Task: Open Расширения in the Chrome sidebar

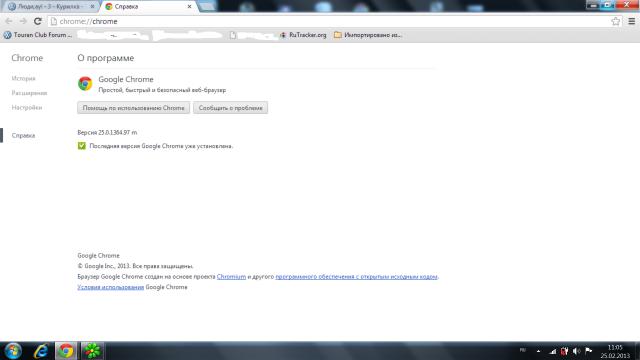Action: pos(29,93)
